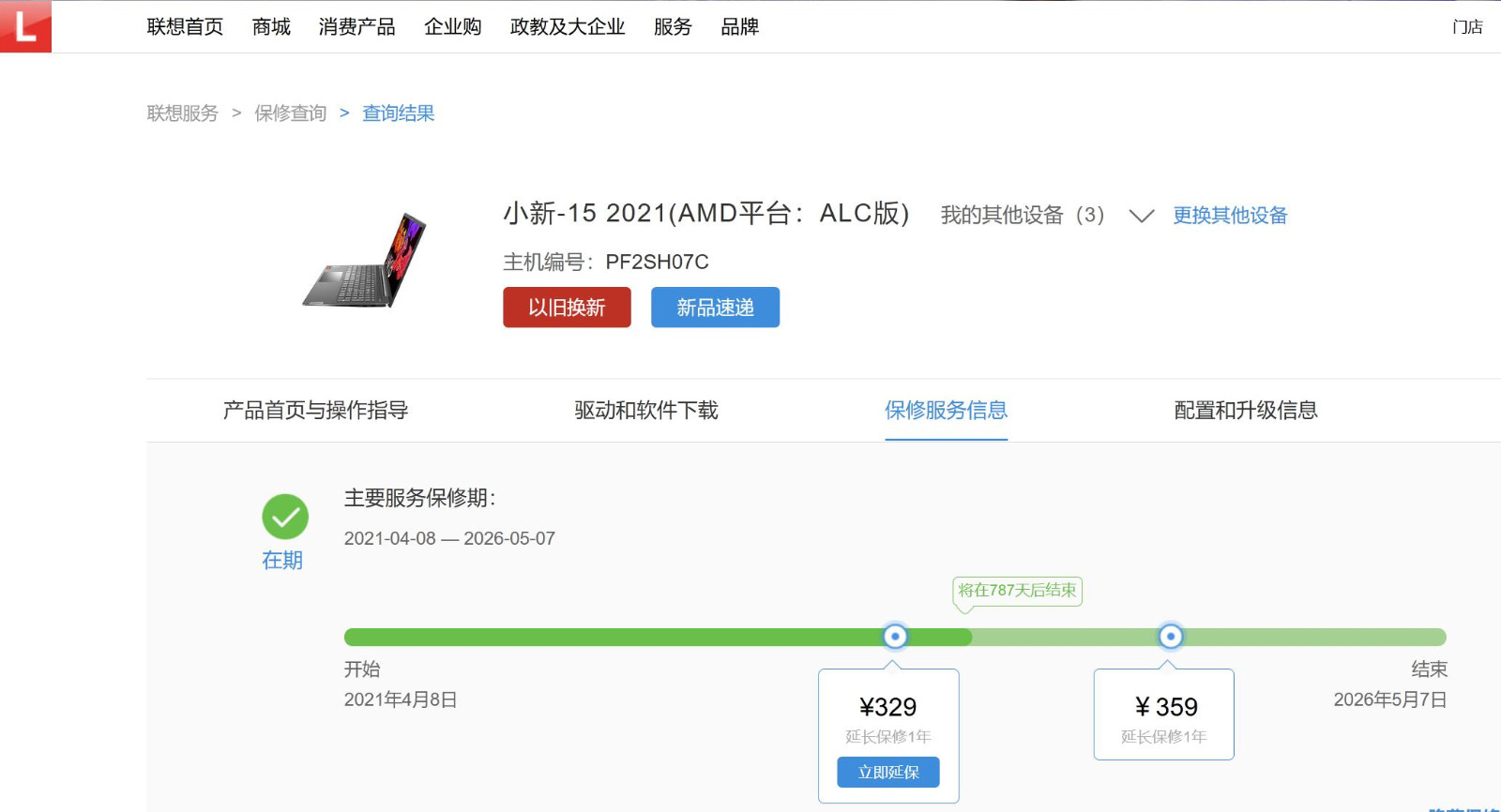Image resolution: width=1501 pixels, height=812 pixels.
Task: Click the 在期 status label
Action: pos(282,561)
